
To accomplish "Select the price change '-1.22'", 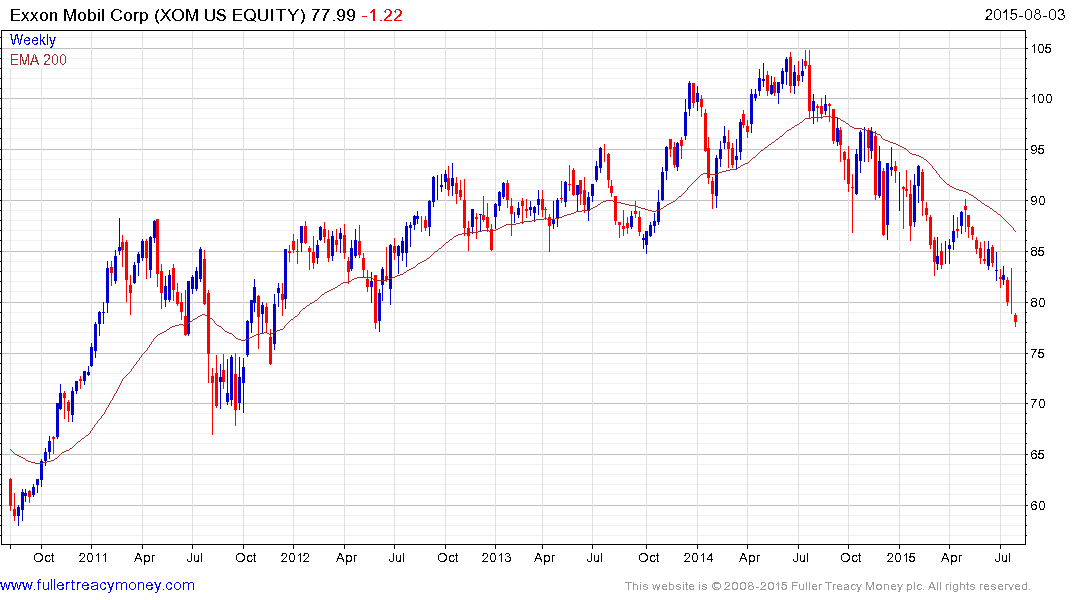I will [383, 15].
